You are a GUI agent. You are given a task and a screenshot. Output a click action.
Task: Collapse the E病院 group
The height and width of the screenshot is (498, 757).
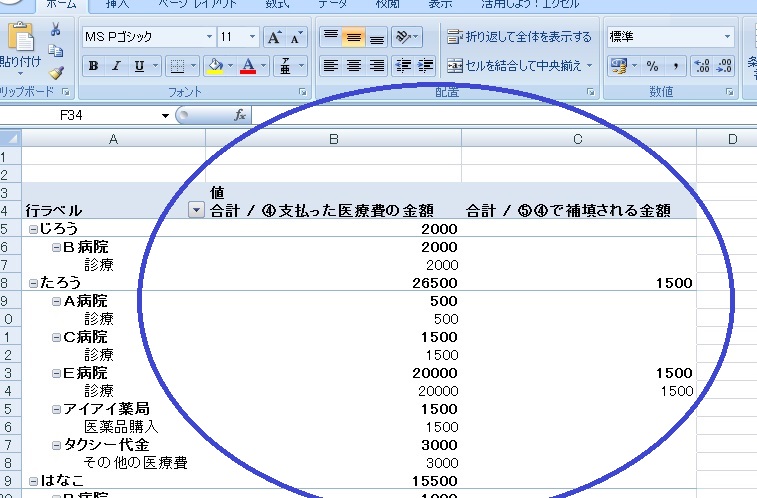click(x=56, y=374)
